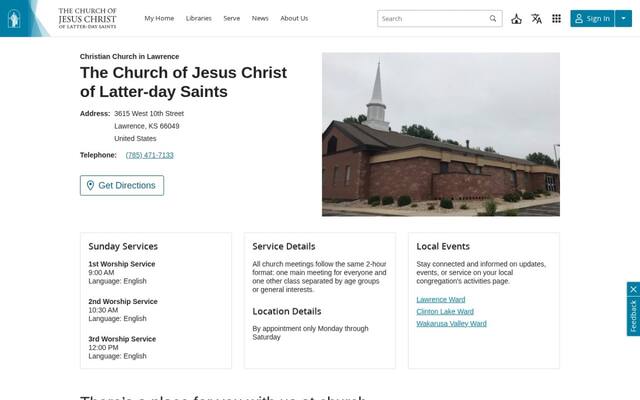Select the '3615 West 10th Street' address text
This screenshot has width=640, height=400.
coord(149,113)
